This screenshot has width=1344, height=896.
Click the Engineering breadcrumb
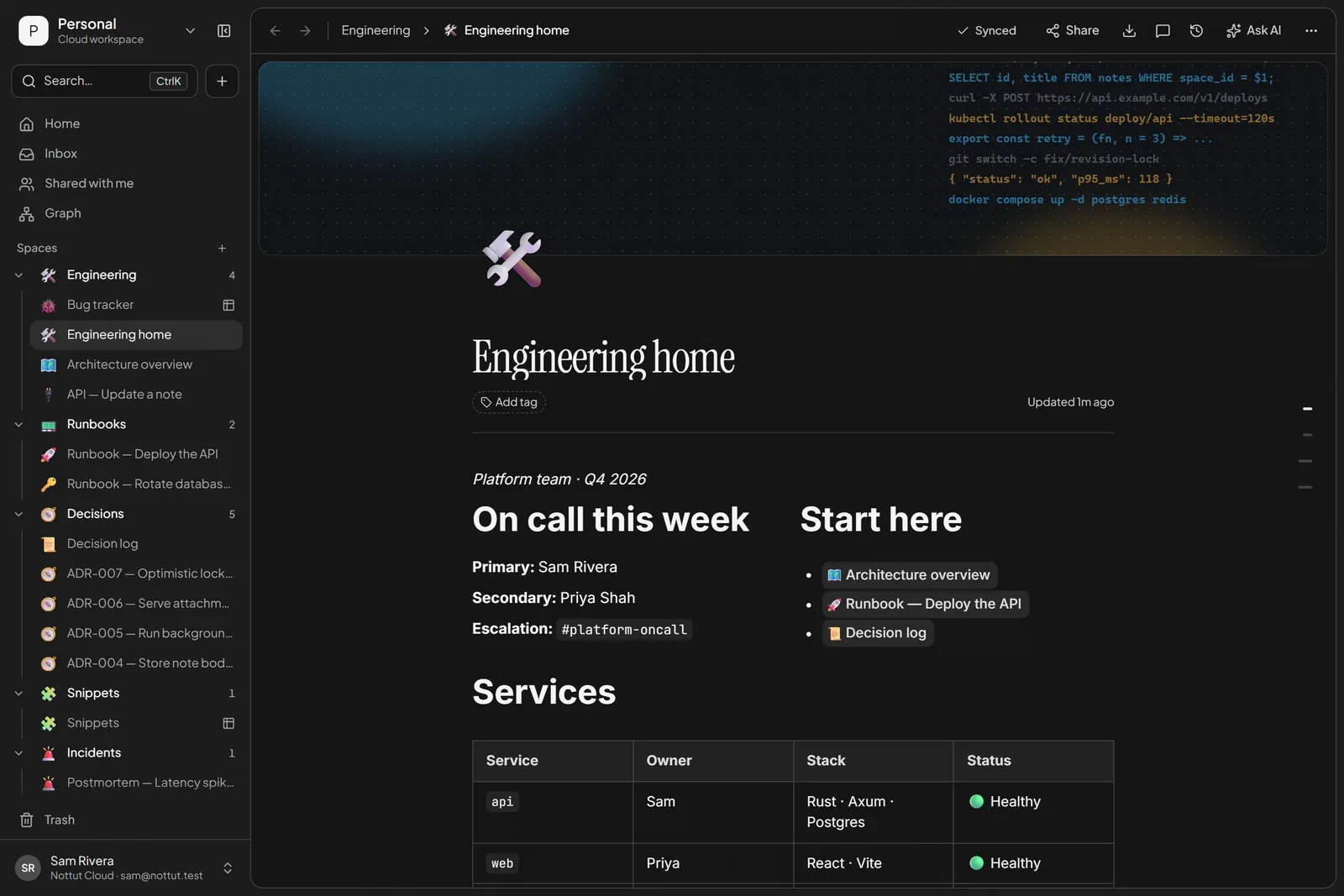click(x=375, y=31)
